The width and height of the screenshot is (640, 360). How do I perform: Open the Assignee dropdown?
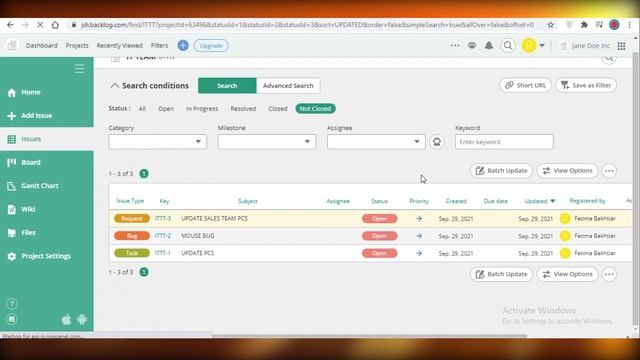tap(376, 142)
